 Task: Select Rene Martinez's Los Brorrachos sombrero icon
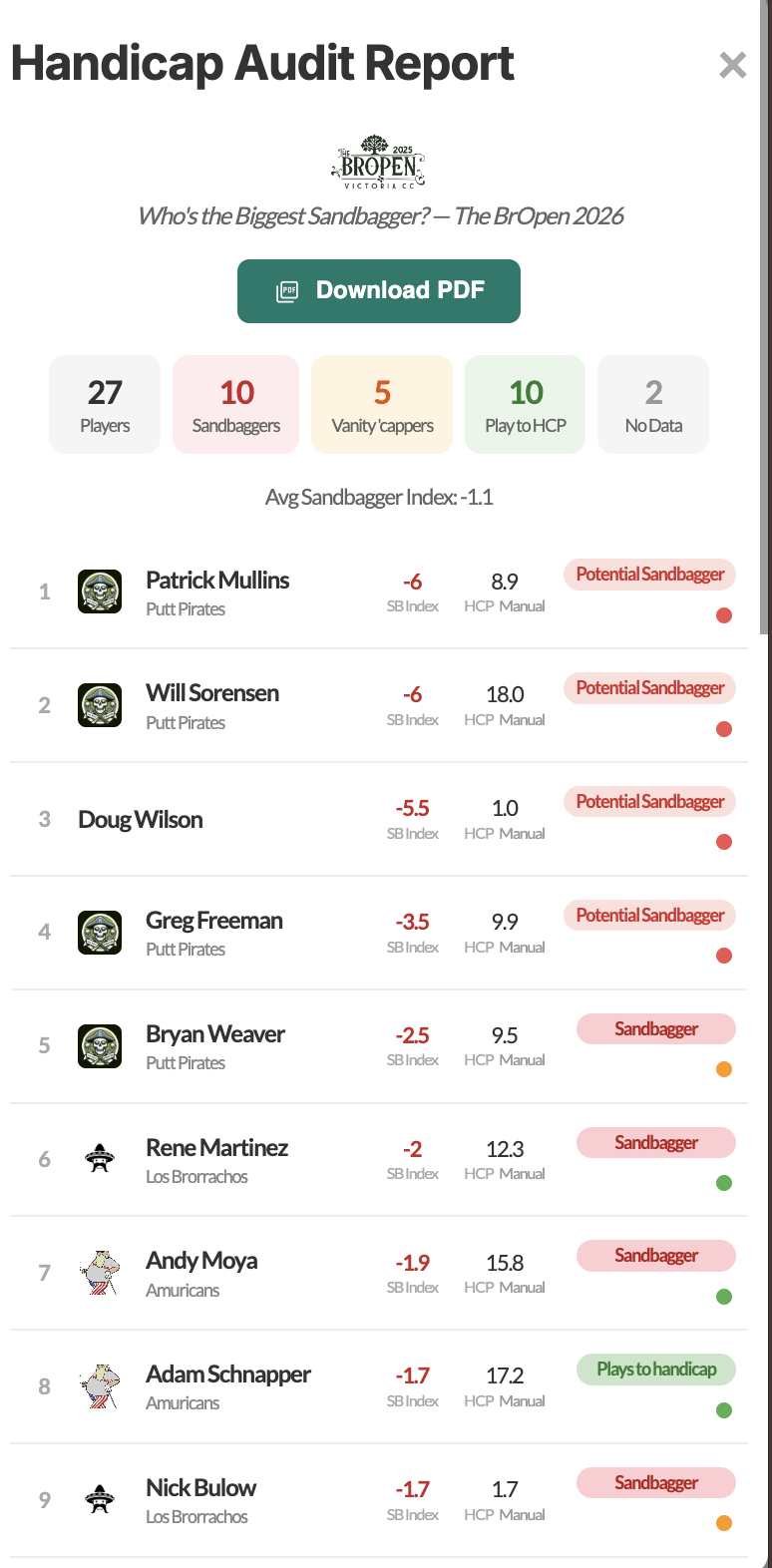100,1158
